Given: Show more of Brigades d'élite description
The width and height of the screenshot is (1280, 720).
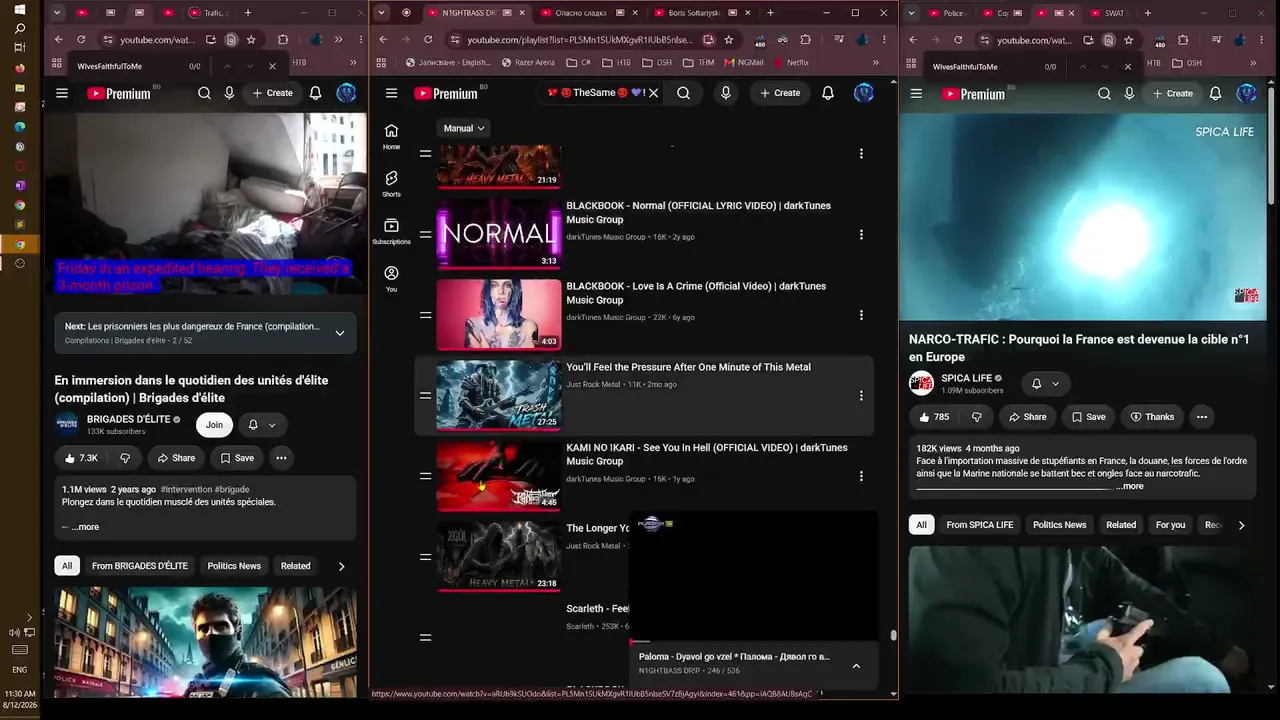Looking at the screenshot, I should [x=85, y=527].
